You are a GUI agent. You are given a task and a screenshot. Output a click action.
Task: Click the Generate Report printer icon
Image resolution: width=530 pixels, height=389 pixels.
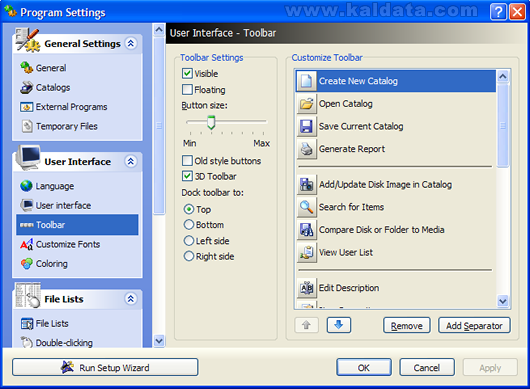306,149
